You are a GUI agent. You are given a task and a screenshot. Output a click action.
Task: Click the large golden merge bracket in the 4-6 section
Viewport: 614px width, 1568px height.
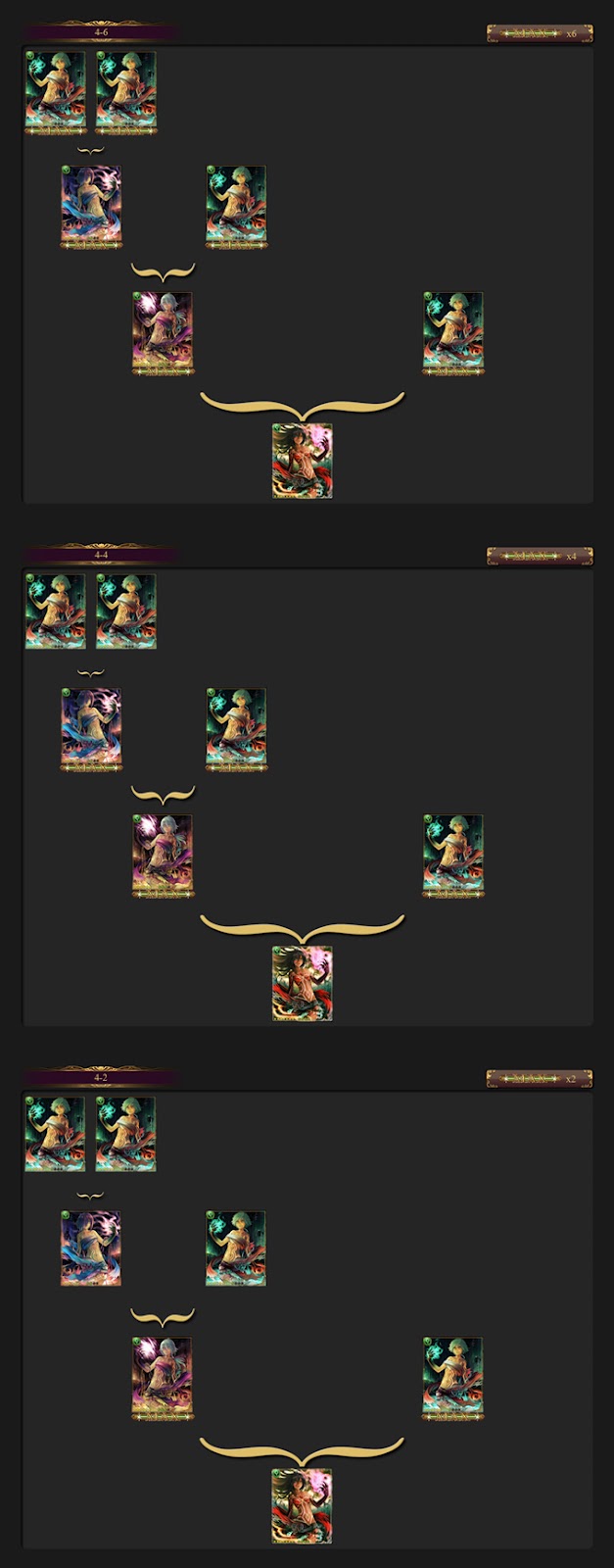click(302, 405)
